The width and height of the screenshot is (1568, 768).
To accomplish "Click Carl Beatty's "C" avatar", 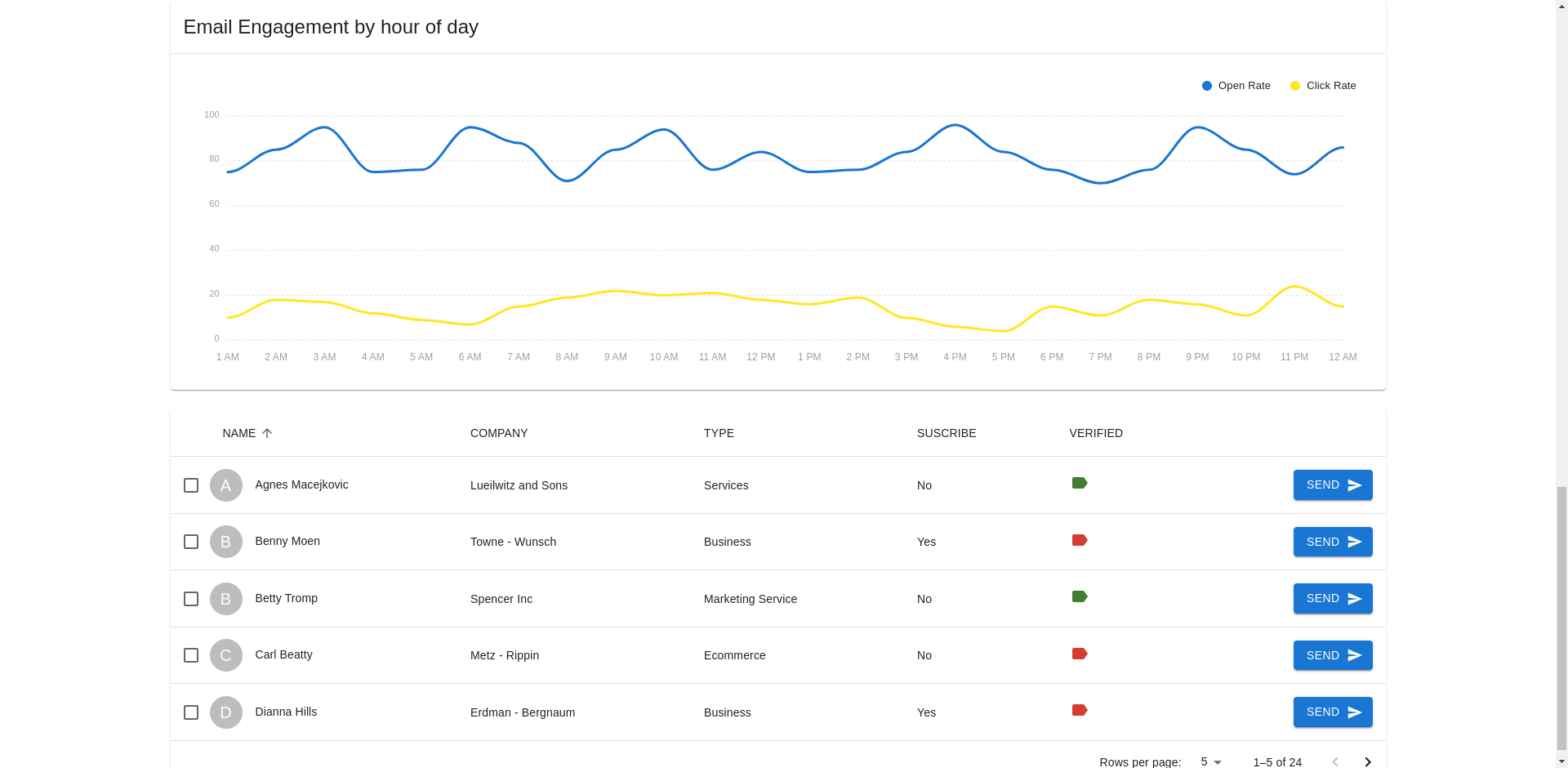I will point(225,654).
